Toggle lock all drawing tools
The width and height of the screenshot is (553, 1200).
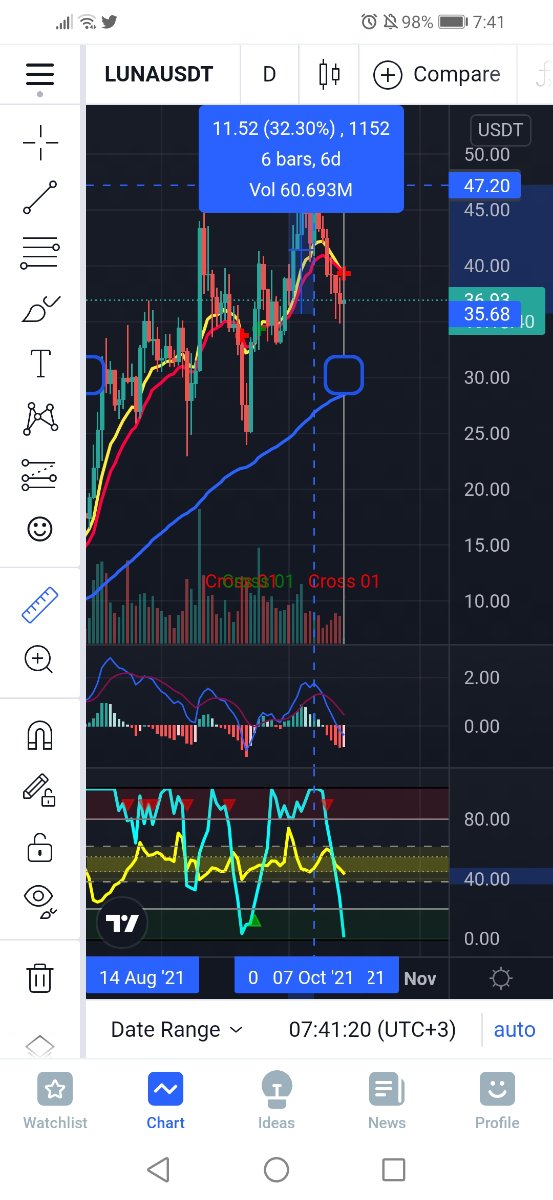pos(40,848)
